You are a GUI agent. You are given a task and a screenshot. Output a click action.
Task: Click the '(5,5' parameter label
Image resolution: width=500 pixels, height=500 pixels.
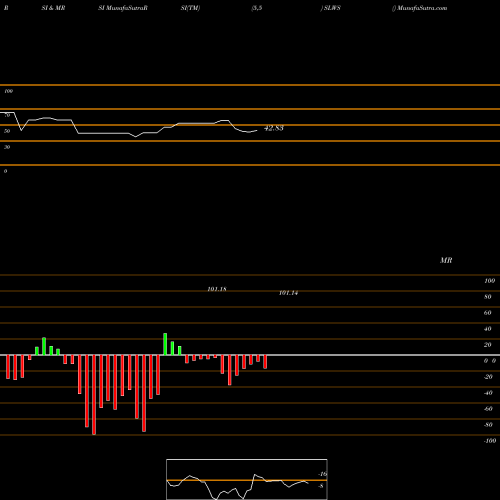click(x=257, y=8)
